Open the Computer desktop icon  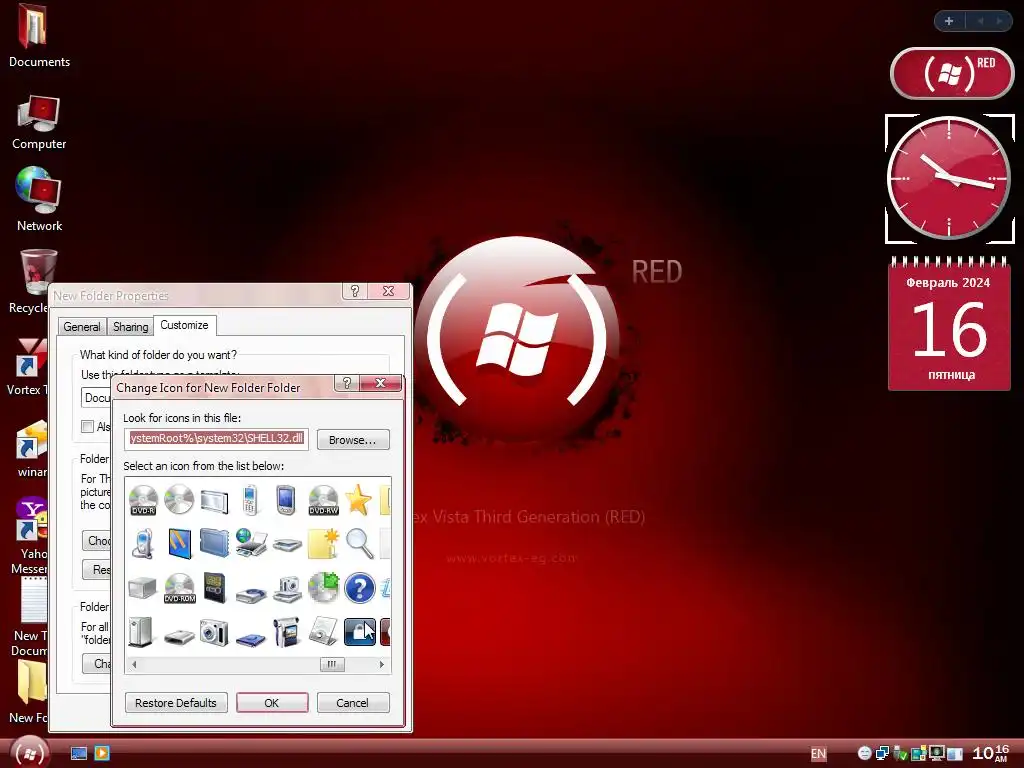coord(39,123)
